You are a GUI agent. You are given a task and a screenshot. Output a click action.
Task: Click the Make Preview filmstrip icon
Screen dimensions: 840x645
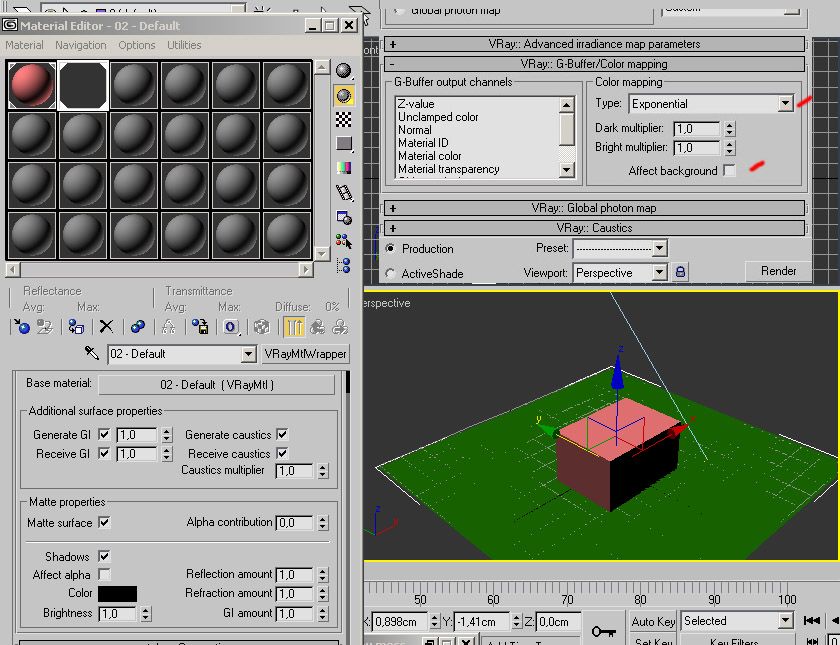[x=343, y=192]
